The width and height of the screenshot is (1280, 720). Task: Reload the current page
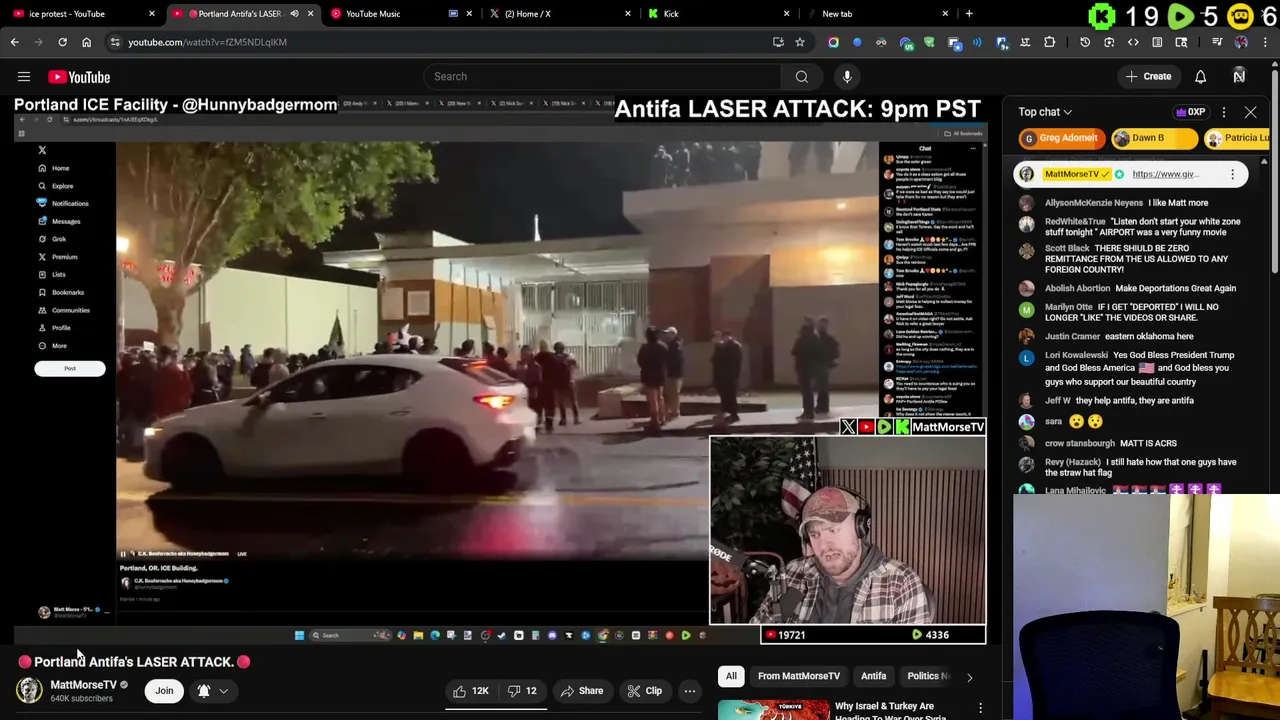tap(62, 42)
